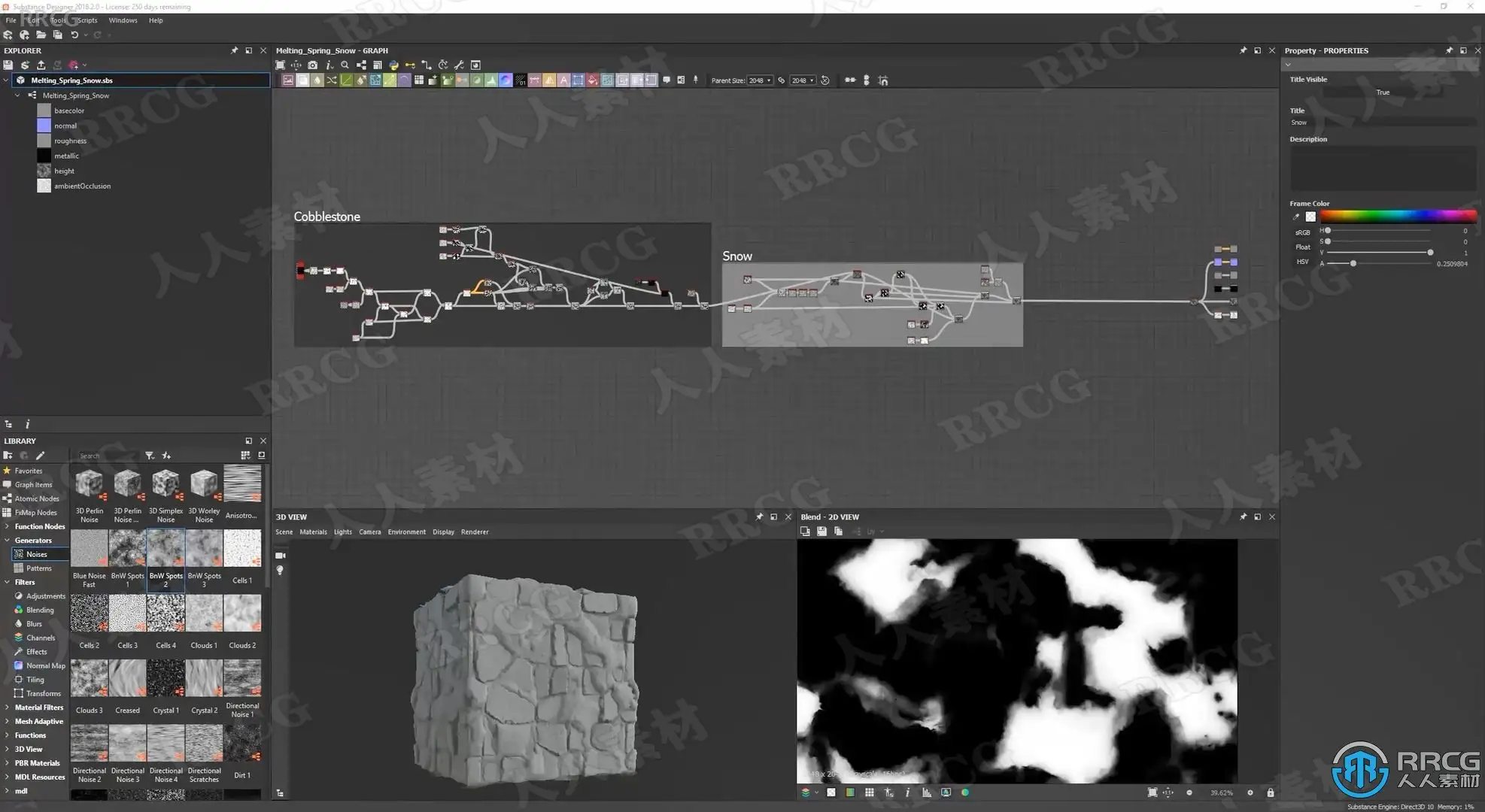This screenshot has height=812, width=1485.
Task: Toggle the lock icon in 2D view
Action: (1271, 792)
